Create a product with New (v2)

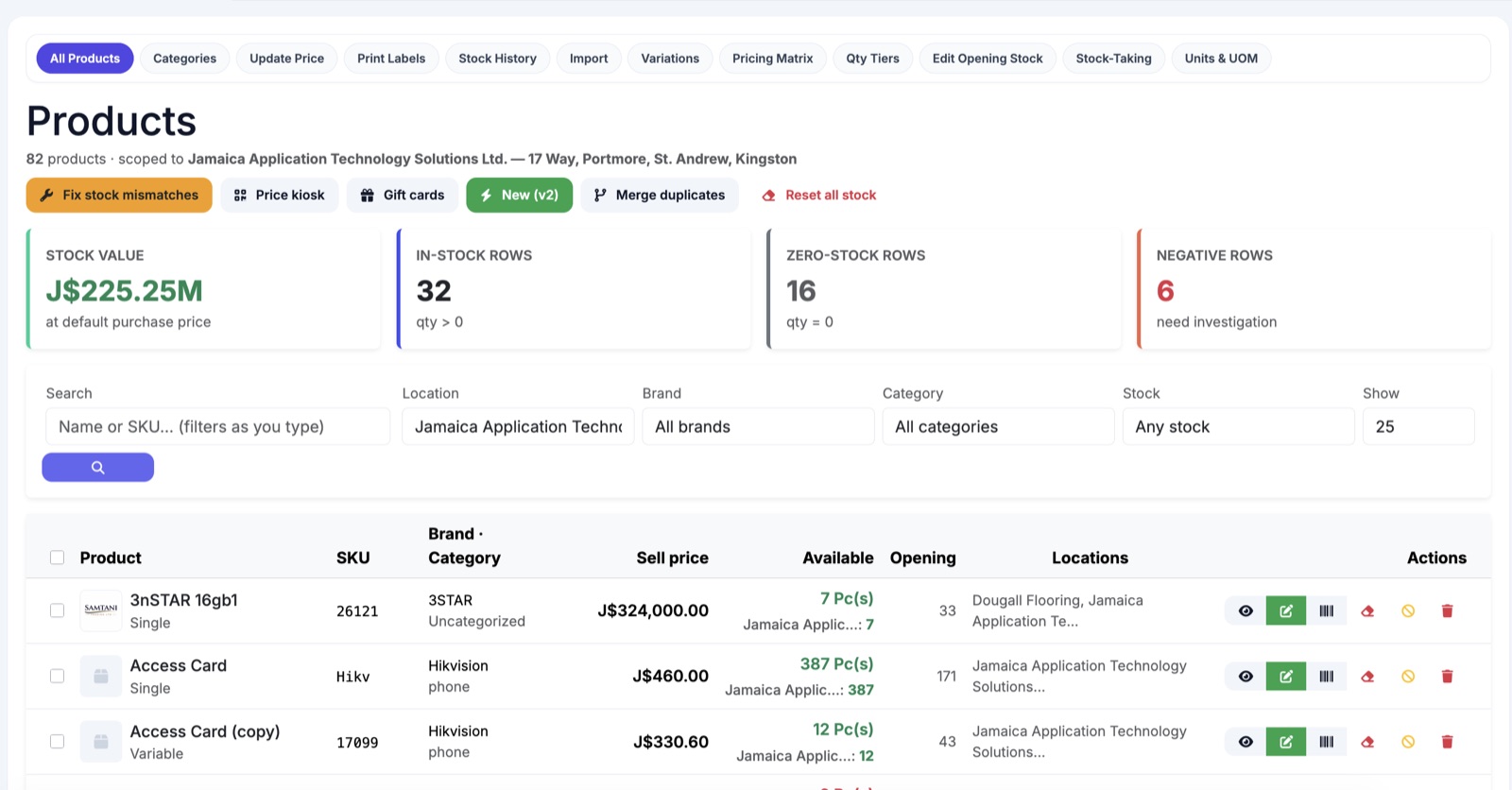click(520, 195)
